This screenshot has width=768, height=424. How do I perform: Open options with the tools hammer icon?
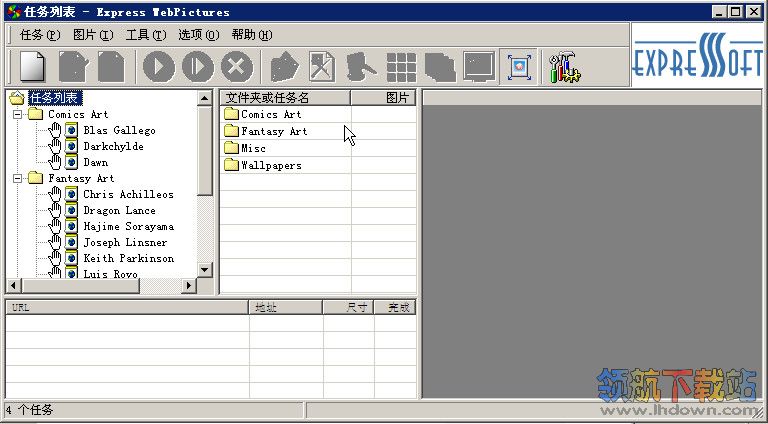564,68
